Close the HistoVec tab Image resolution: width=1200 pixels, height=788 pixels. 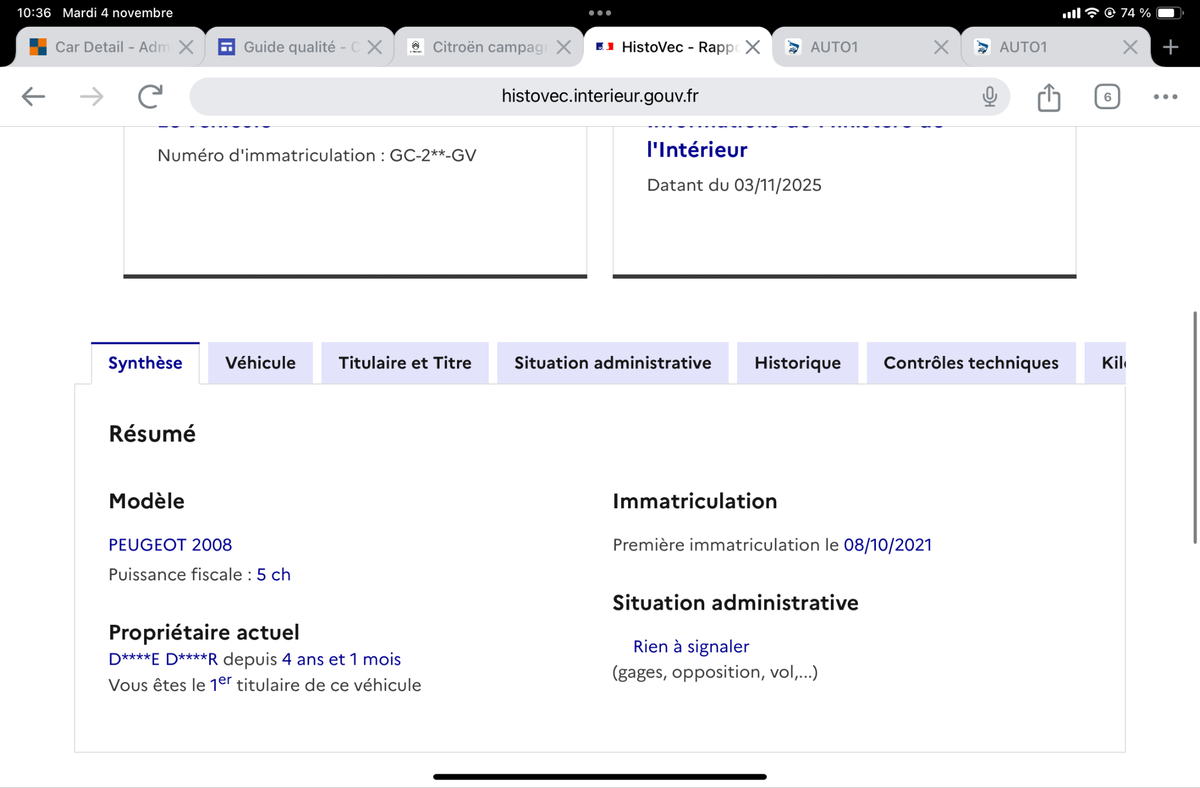click(x=753, y=47)
